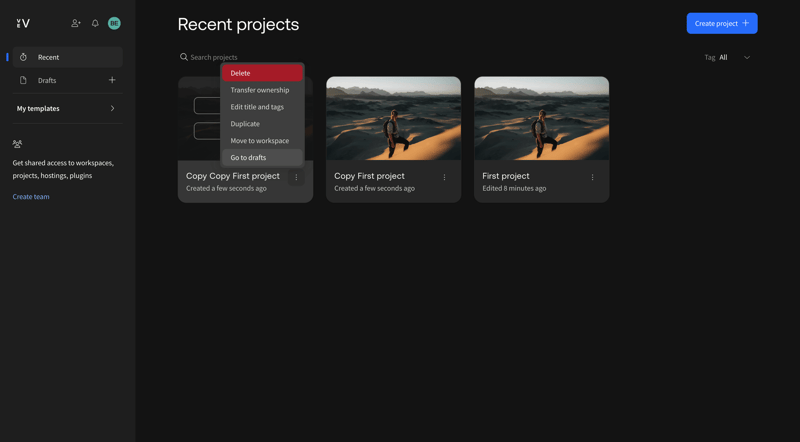800x442 pixels.
Task: Click the Drafts document icon
Action: tap(23, 80)
